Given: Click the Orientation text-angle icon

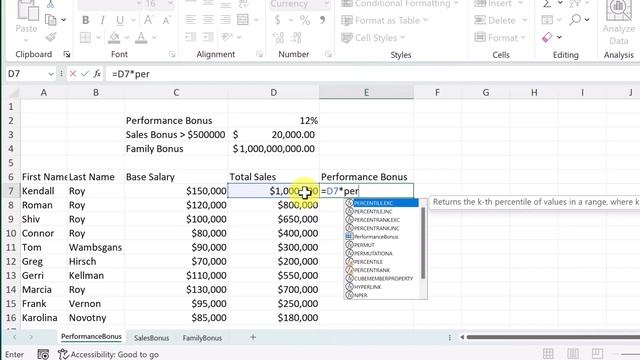Looking at the screenshot, I should 227,38.
